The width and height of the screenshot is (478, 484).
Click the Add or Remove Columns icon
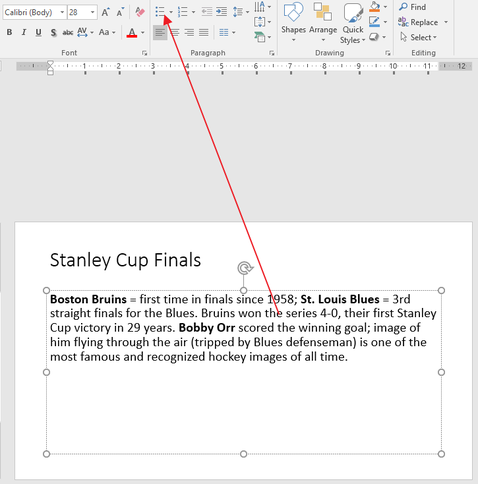coord(224,33)
